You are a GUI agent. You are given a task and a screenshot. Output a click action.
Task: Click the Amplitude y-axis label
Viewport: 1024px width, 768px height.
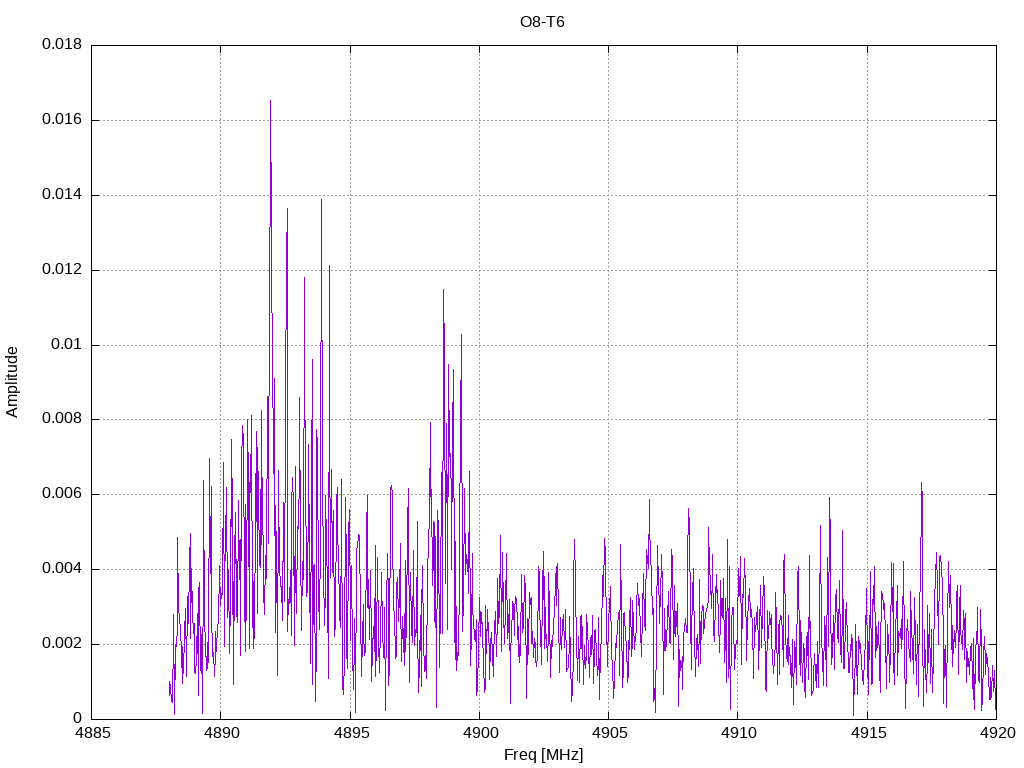point(12,382)
